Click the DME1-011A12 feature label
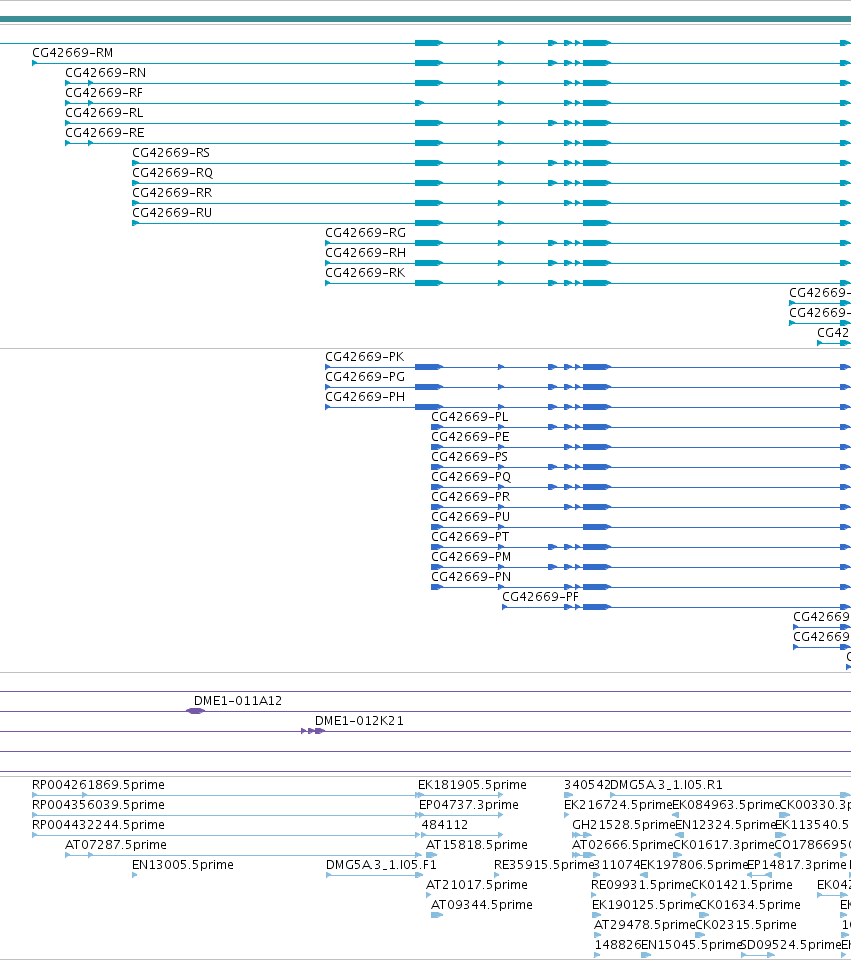851x960 pixels. point(238,701)
